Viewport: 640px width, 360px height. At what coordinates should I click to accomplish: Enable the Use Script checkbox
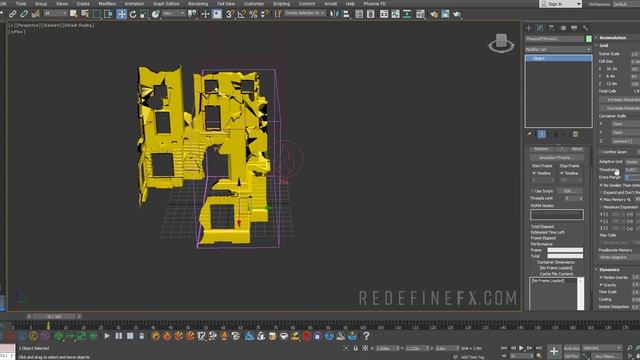(534, 191)
